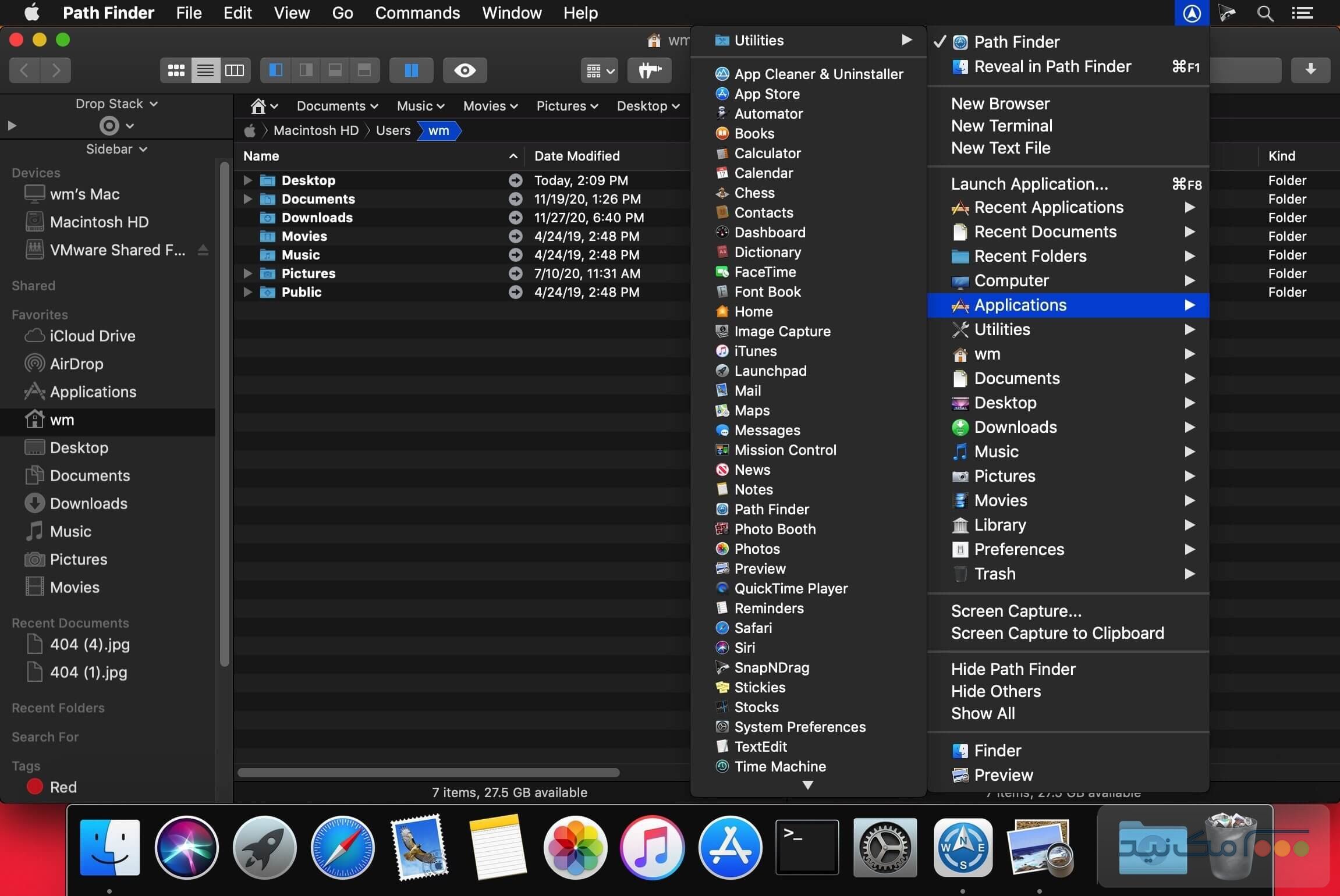
Task: Toggle the left sidebar panel button
Action: click(x=276, y=70)
